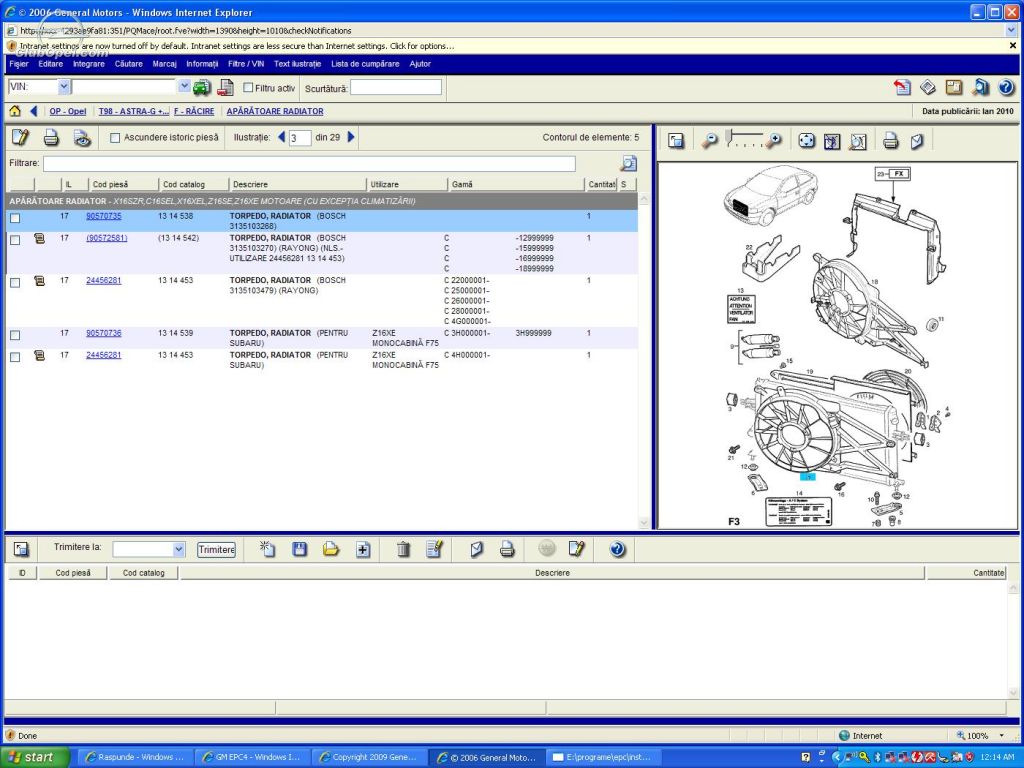The width and height of the screenshot is (1024, 768).
Task: Click the parts list vertical scrollbar
Action: click(x=643, y=360)
